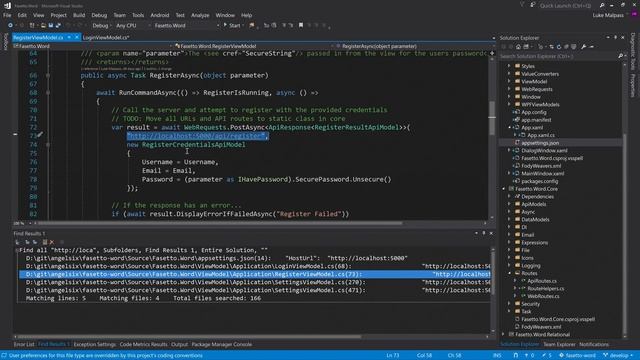Open the Analyze menu

[200, 15]
